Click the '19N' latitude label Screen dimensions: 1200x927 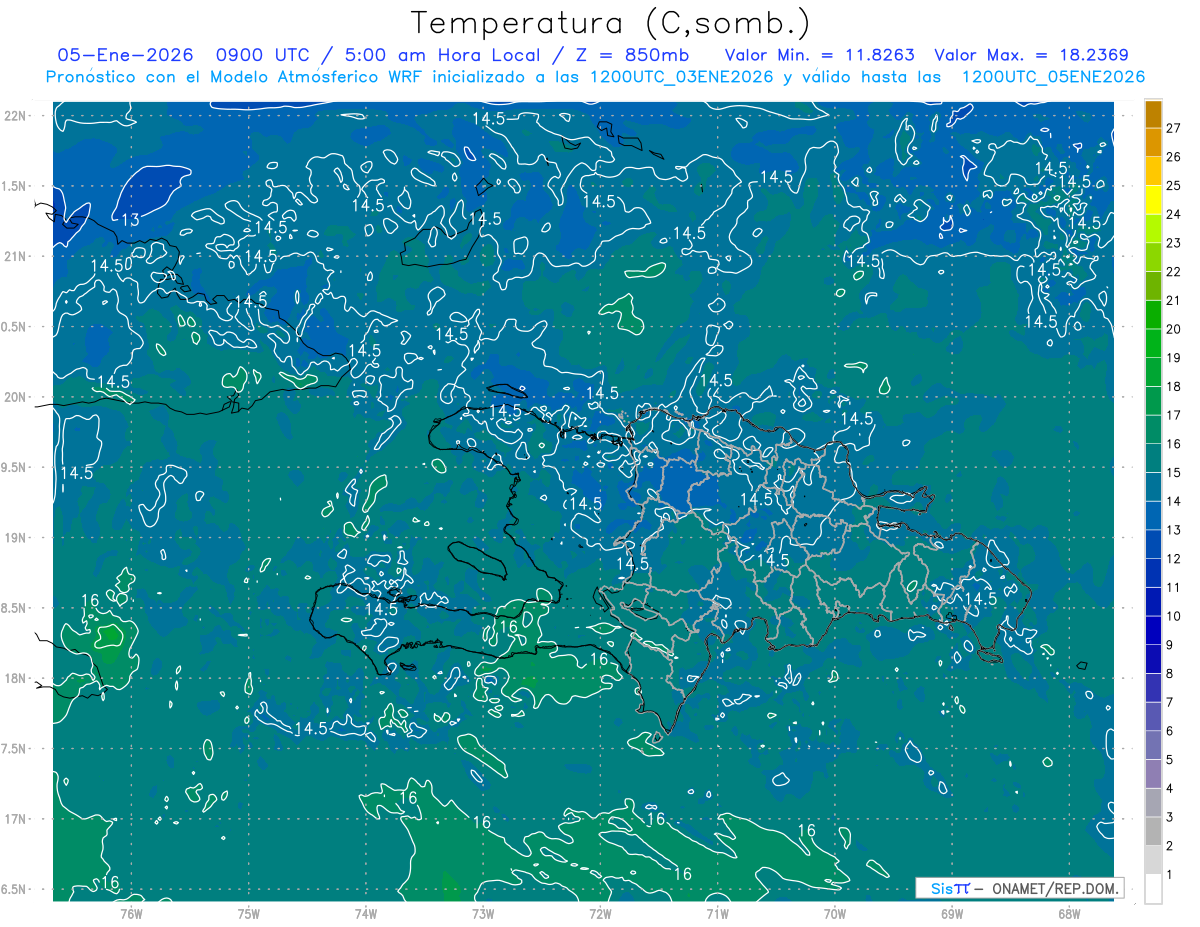[16, 538]
